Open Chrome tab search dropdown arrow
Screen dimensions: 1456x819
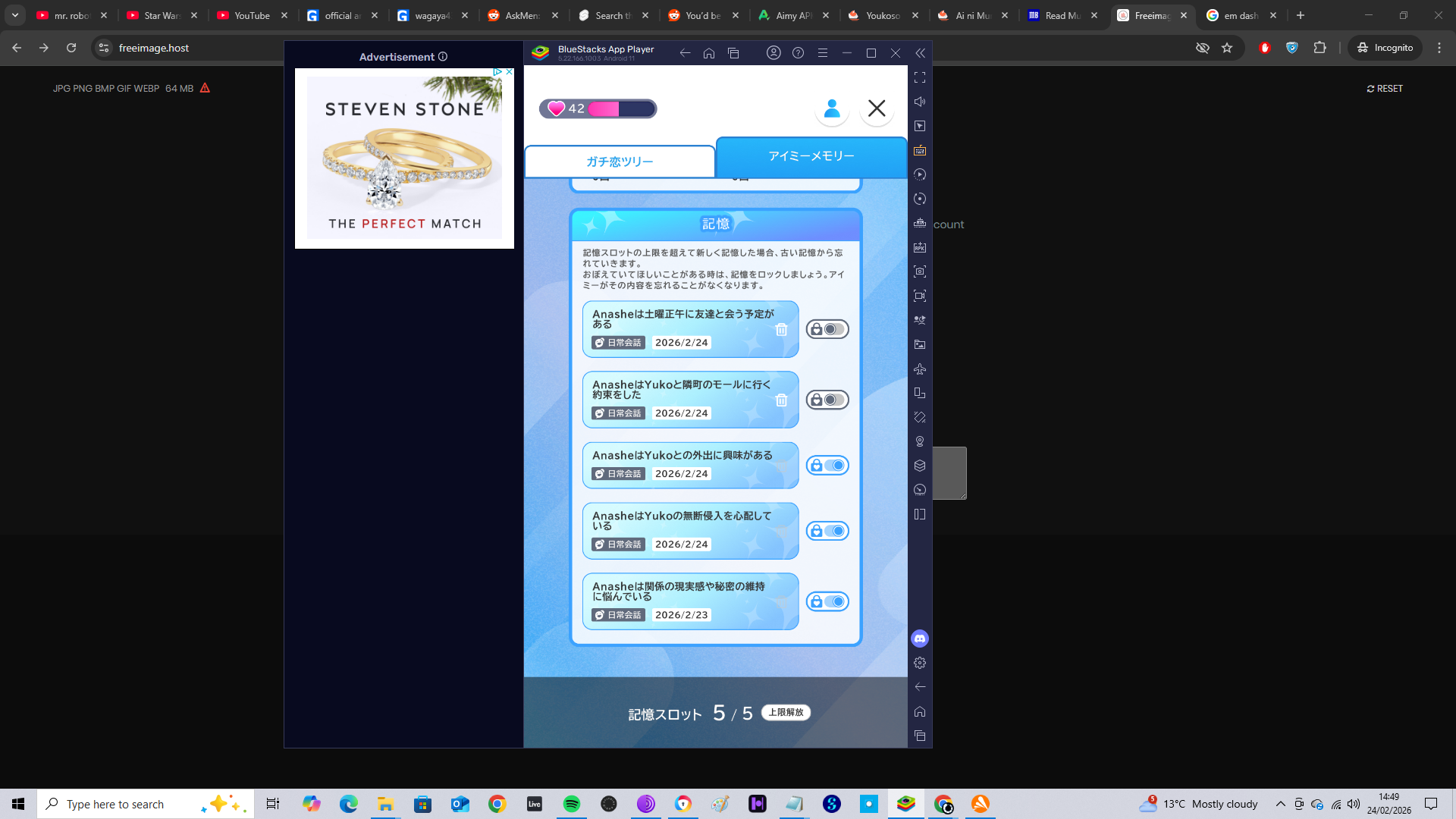(15, 15)
